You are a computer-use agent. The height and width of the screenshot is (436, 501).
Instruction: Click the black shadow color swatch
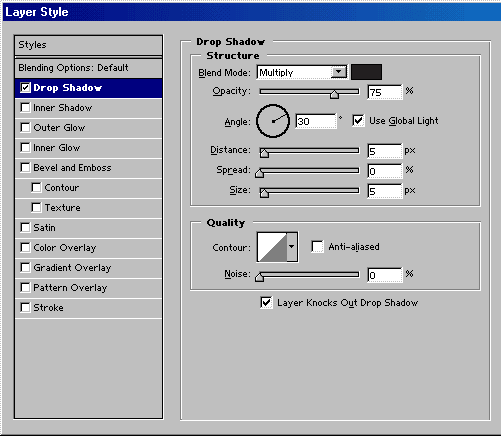[x=366, y=72]
